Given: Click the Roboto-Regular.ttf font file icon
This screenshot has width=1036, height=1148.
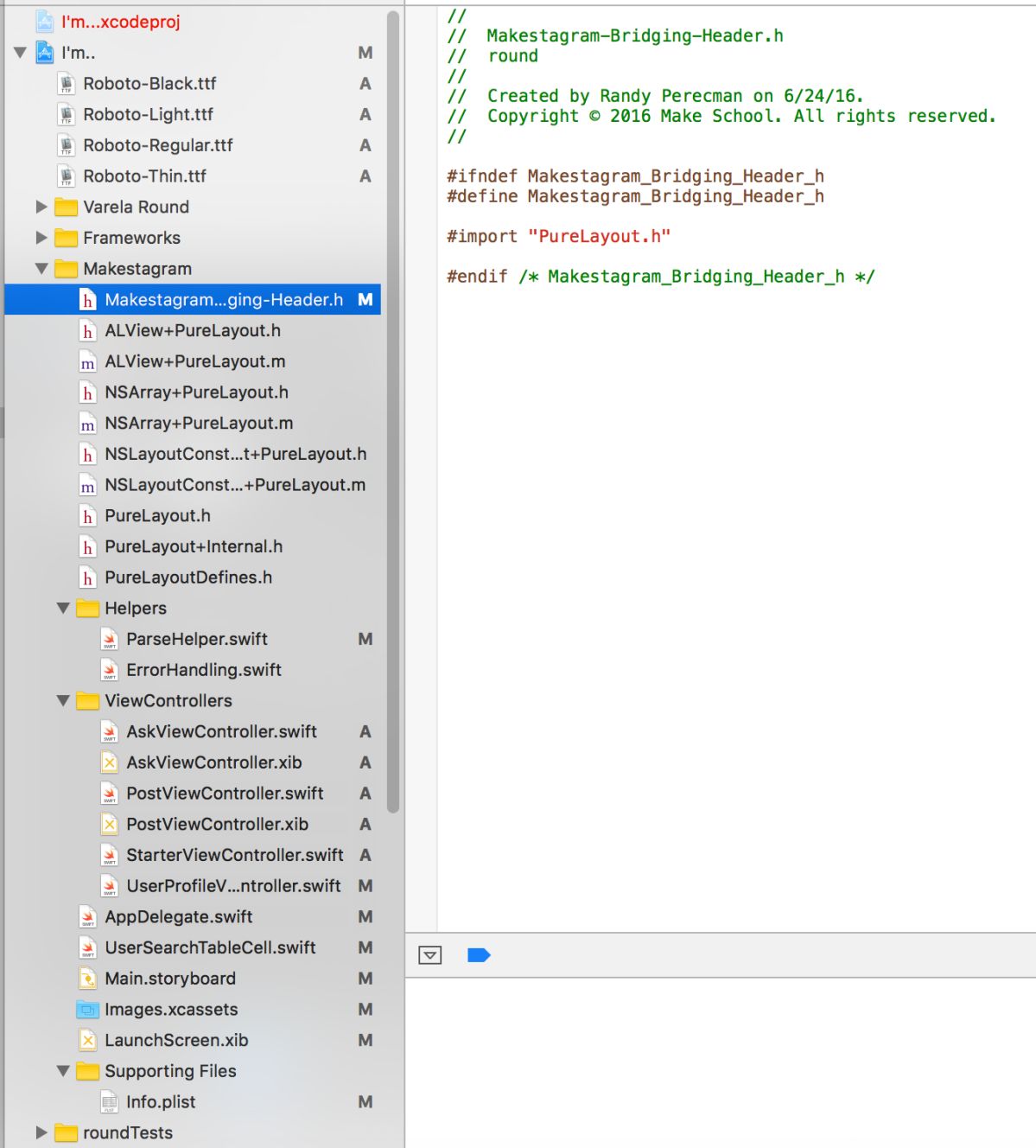Looking at the screenshot, I should pos(67,145).
